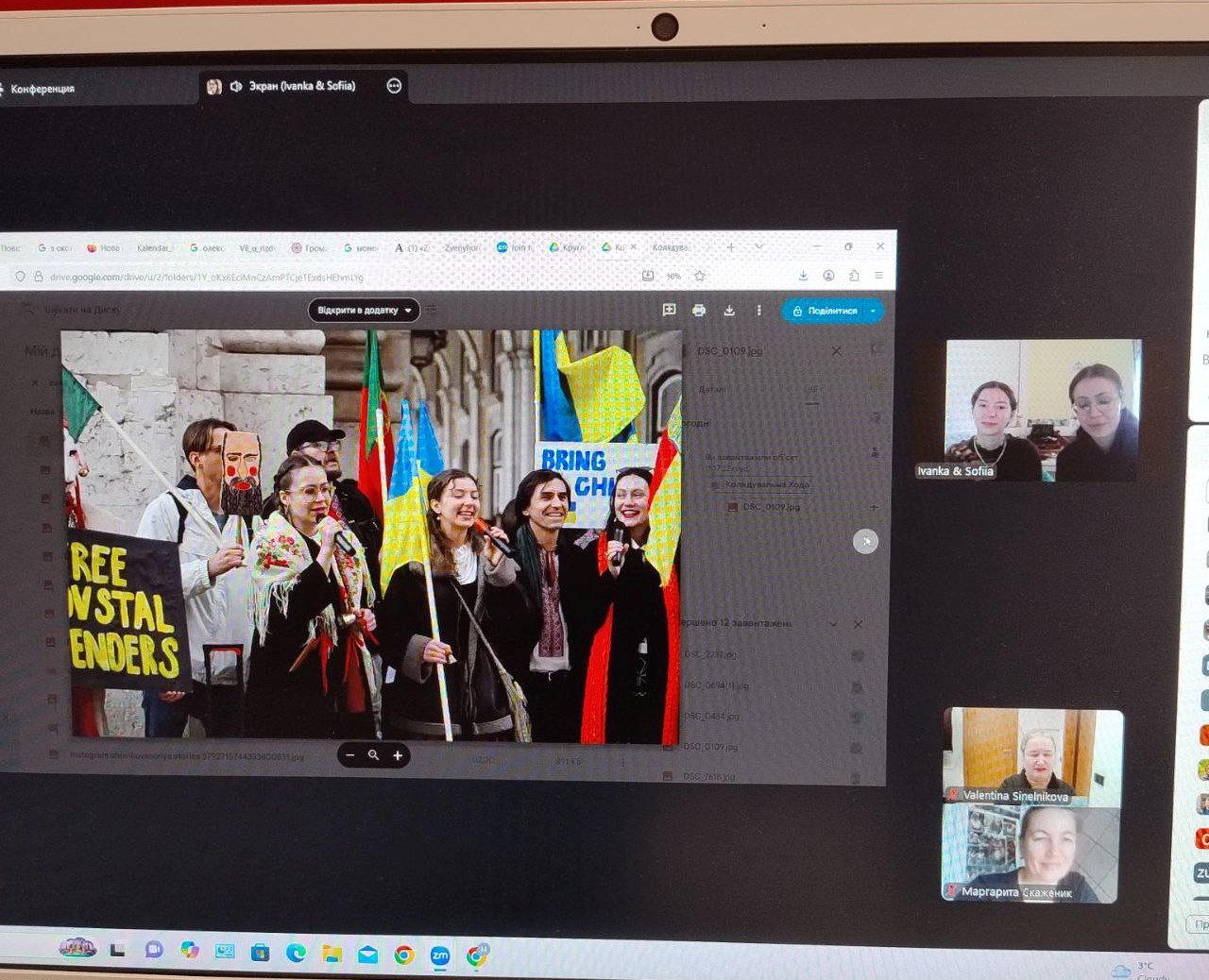Image resolution: width=1209 pixels, height=980 pixels.
Task: Collapse the completed uploads panel chevron
Action: [833, 624]
